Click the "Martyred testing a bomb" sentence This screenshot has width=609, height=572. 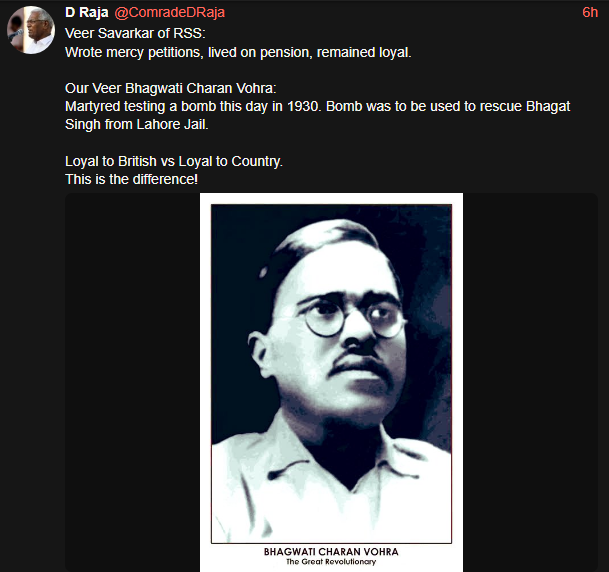[317, 106]
